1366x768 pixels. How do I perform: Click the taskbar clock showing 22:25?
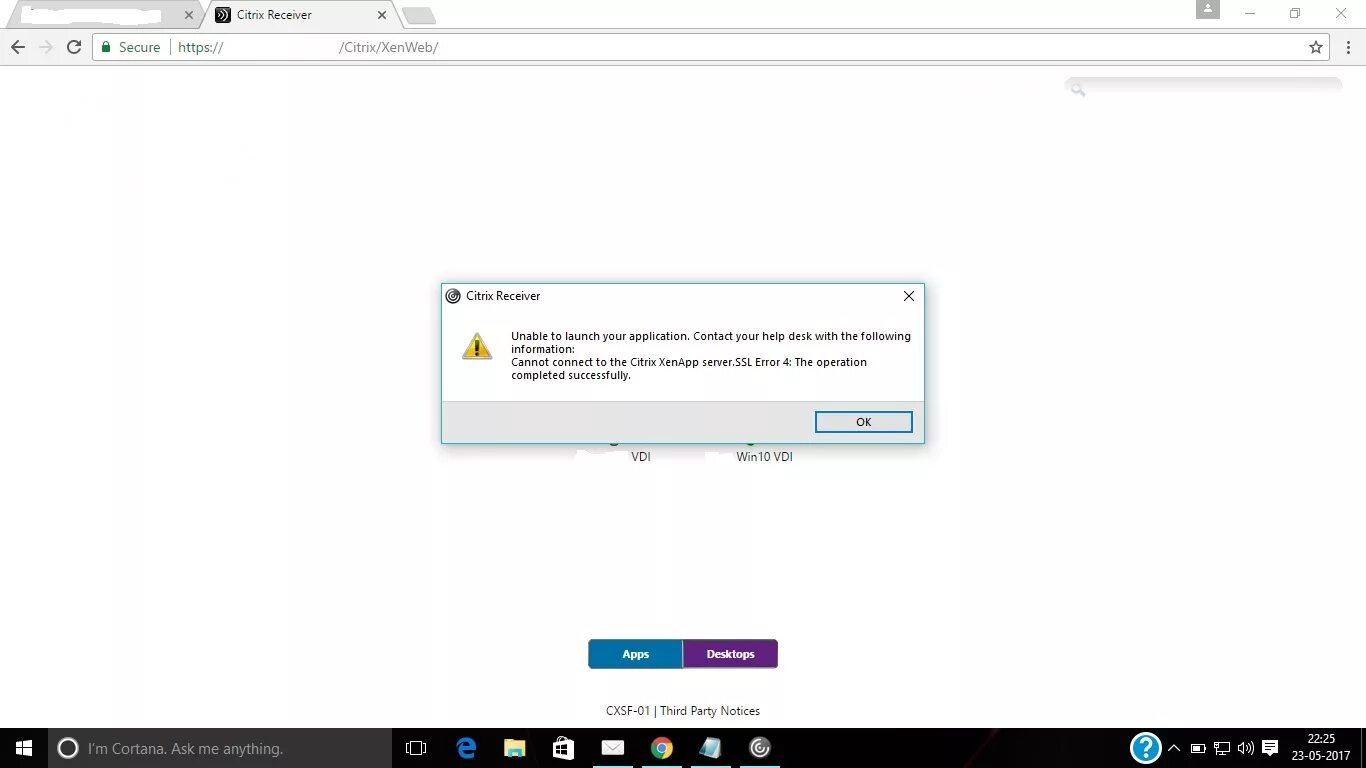point(1321,747)
